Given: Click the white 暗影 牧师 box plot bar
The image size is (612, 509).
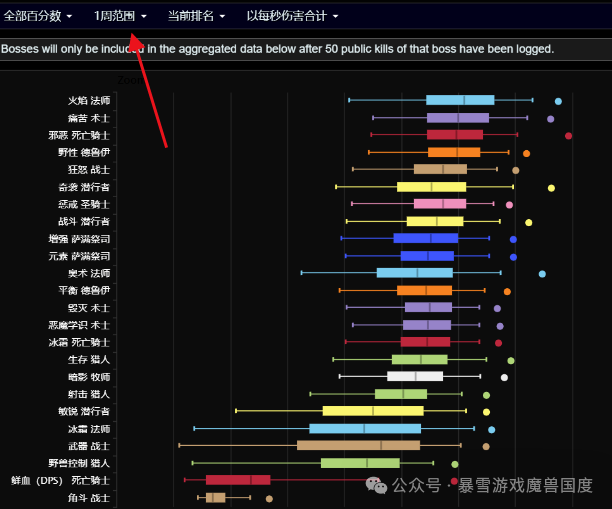Looking at the screenshot, I should (415, 377).
